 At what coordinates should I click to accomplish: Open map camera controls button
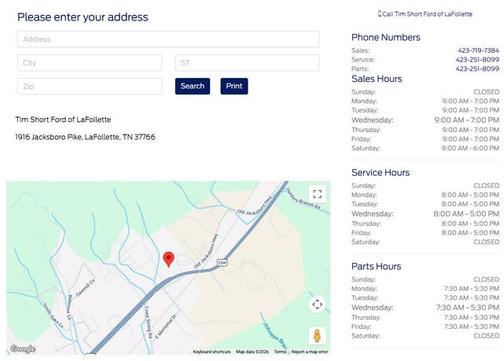(317, 304)
